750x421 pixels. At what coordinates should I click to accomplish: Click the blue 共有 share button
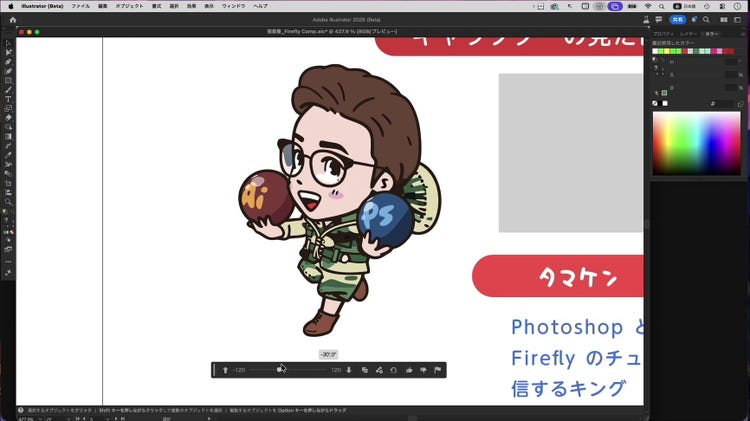click(678, 19)
